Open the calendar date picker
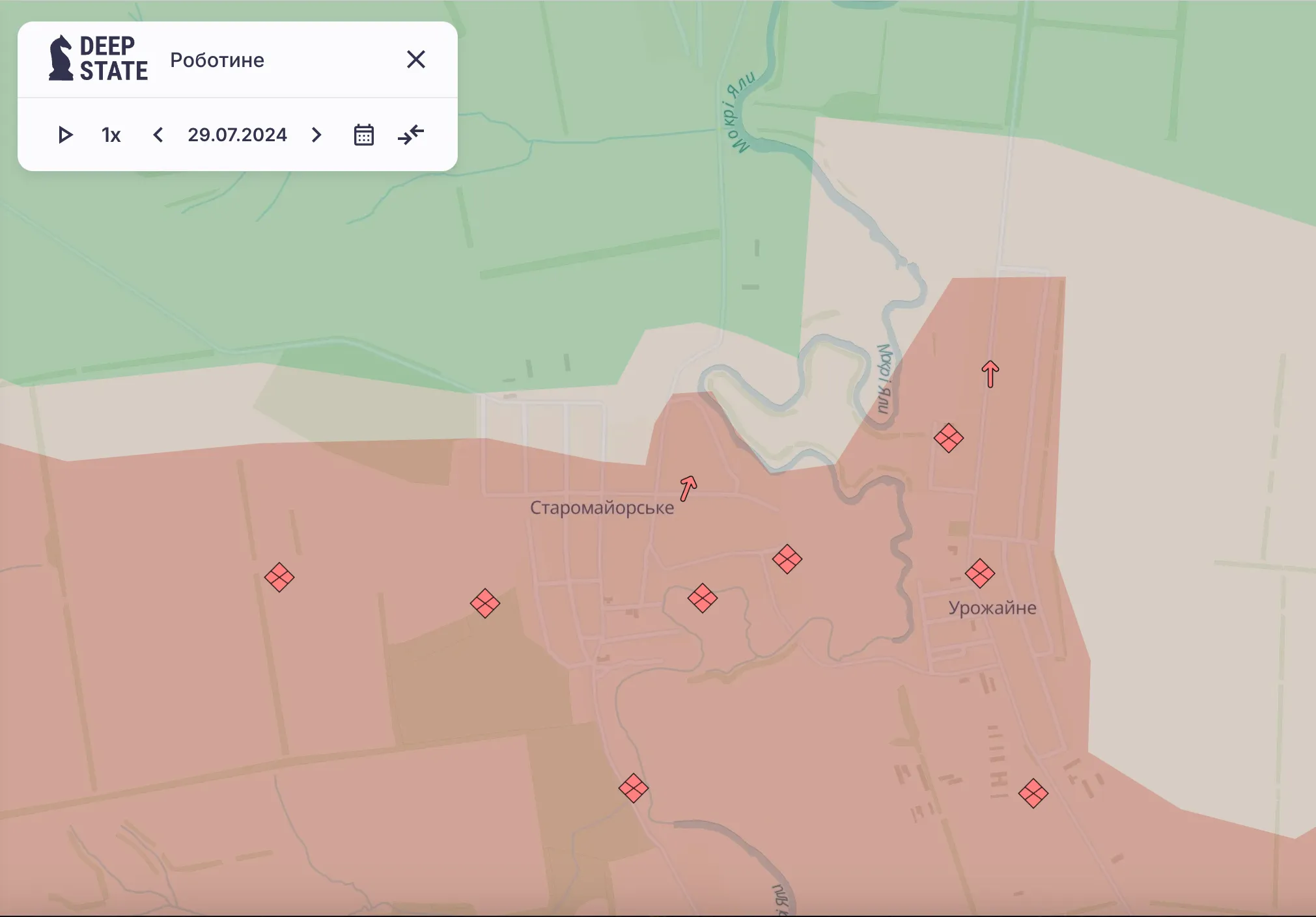Screen dimensions: 1316x917 (x=363, y=135)
